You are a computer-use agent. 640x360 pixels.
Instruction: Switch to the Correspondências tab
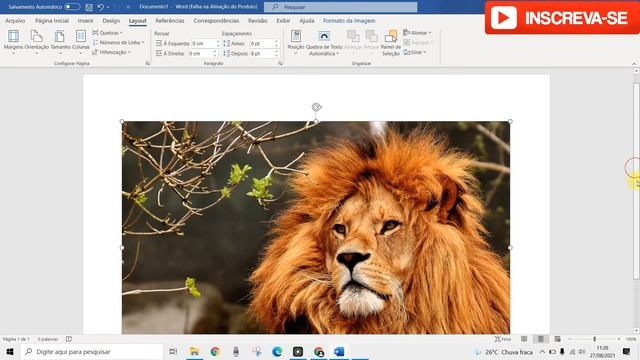click(216, 20)
